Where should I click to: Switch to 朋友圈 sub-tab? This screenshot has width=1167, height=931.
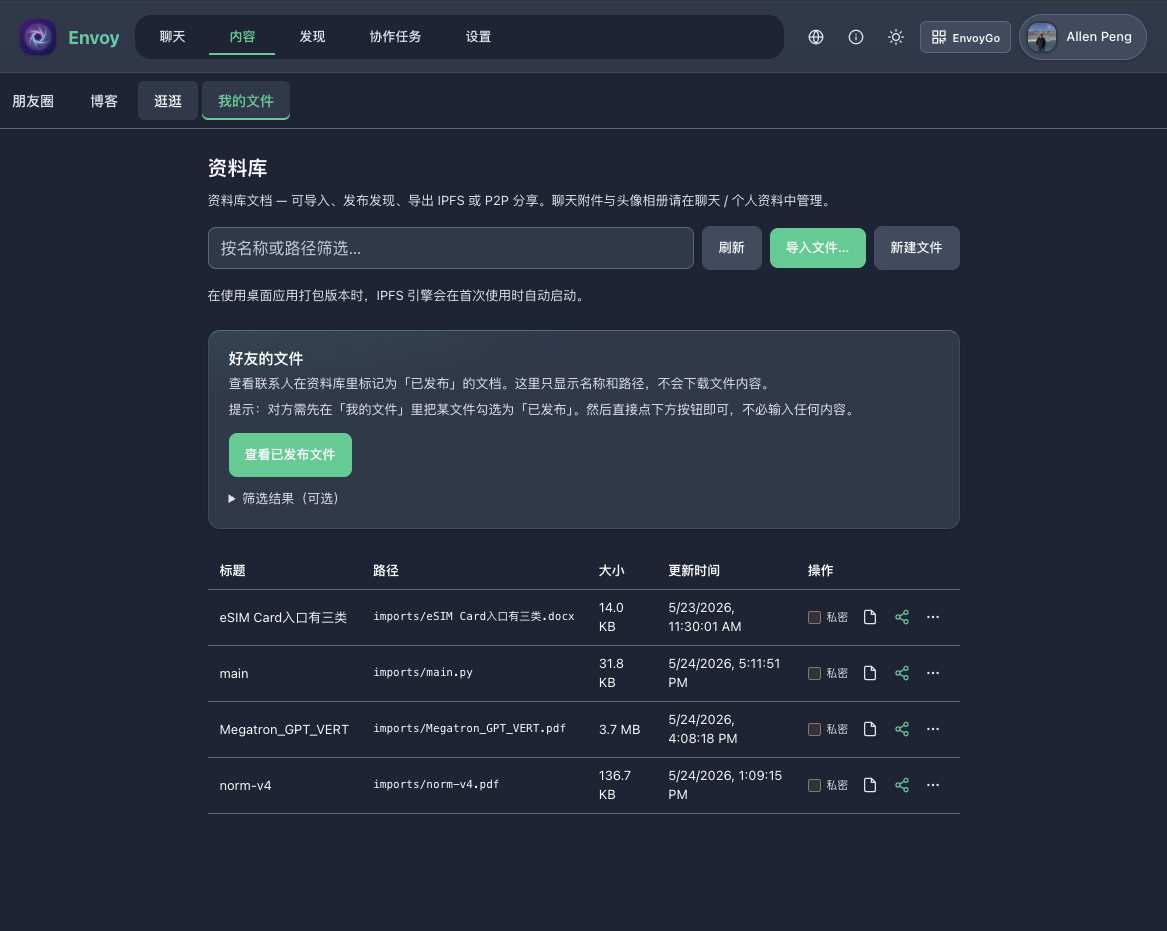pyautogui.click(x=33, y=101)
